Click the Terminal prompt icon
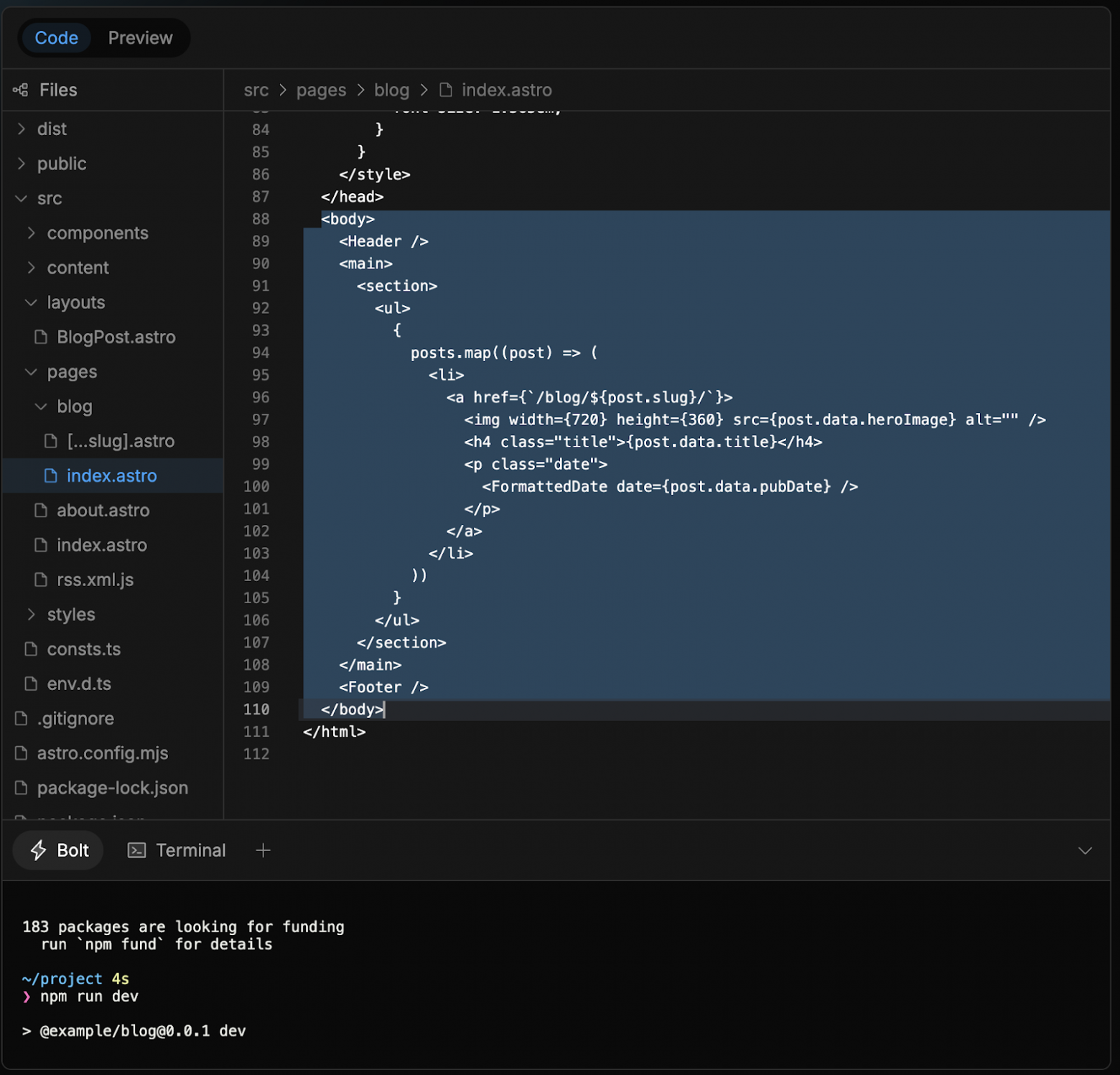Screen dimensions: 1120x1075 [x=136, y=850]
